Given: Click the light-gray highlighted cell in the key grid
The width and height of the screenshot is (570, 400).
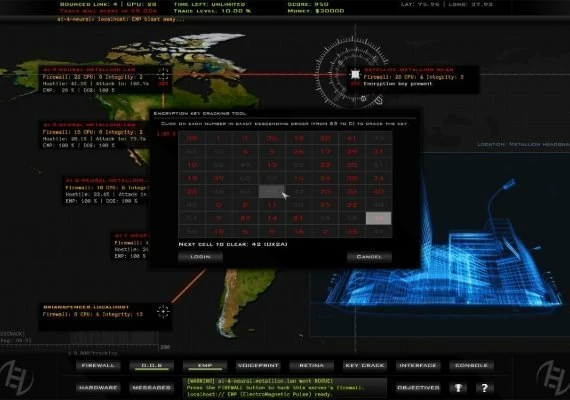Looking at the screenshot, I should (379, 218).
